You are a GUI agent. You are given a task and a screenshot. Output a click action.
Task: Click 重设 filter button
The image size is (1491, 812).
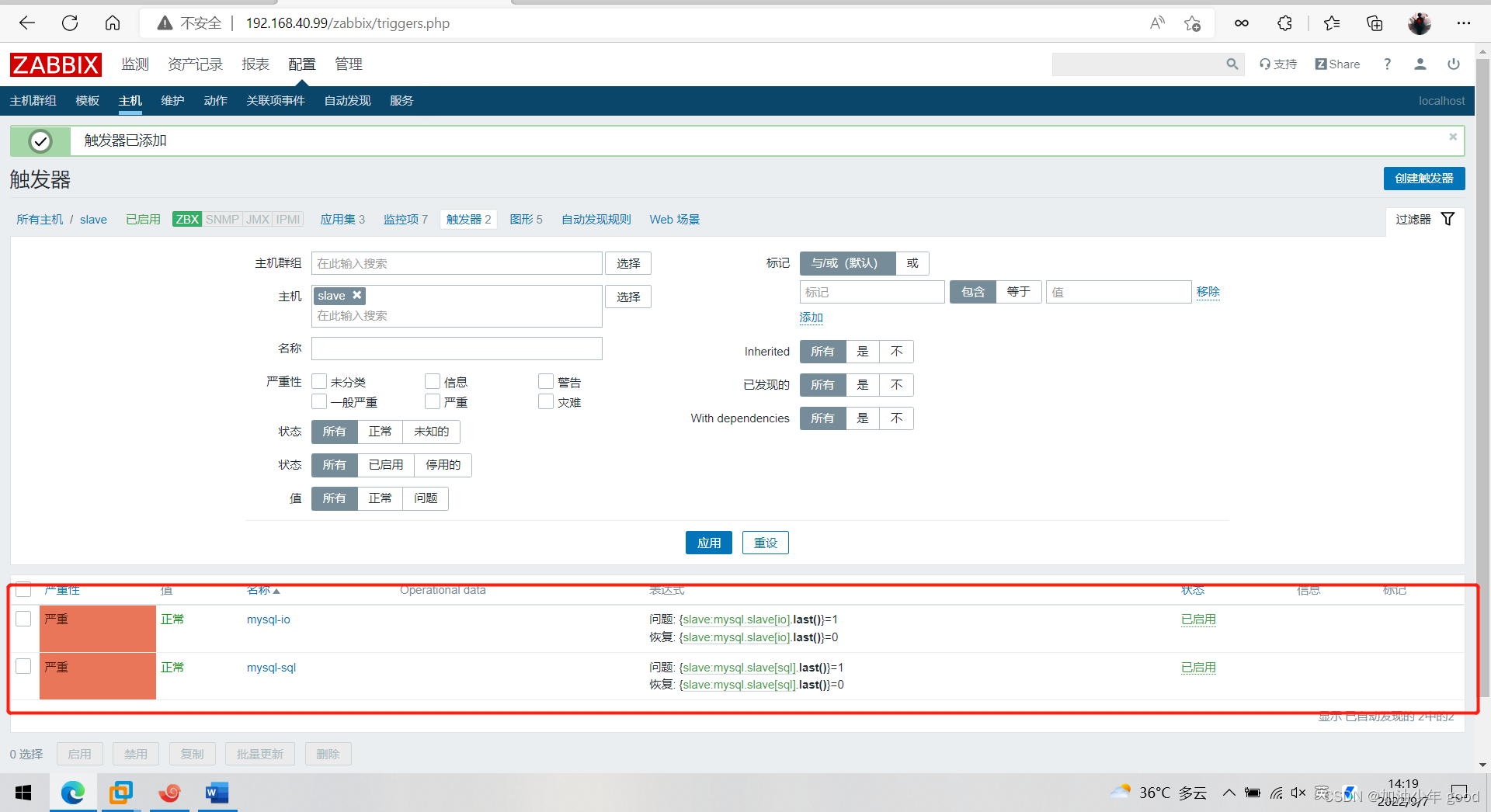click(766, 543)
